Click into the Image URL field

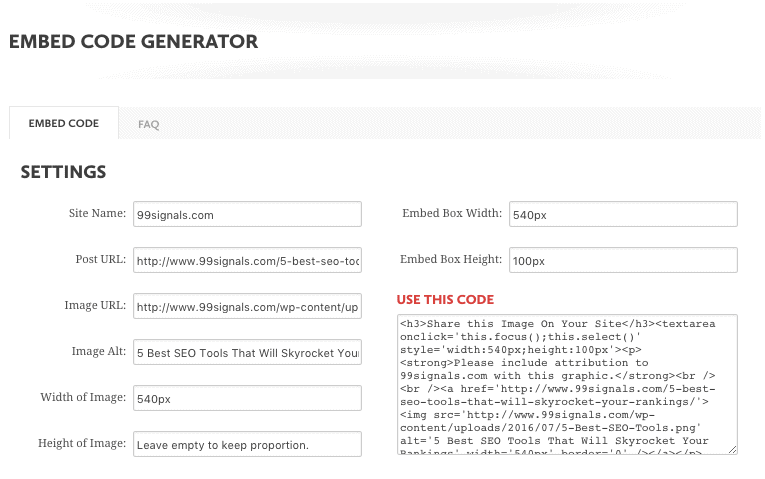click(x=247, y=306)
